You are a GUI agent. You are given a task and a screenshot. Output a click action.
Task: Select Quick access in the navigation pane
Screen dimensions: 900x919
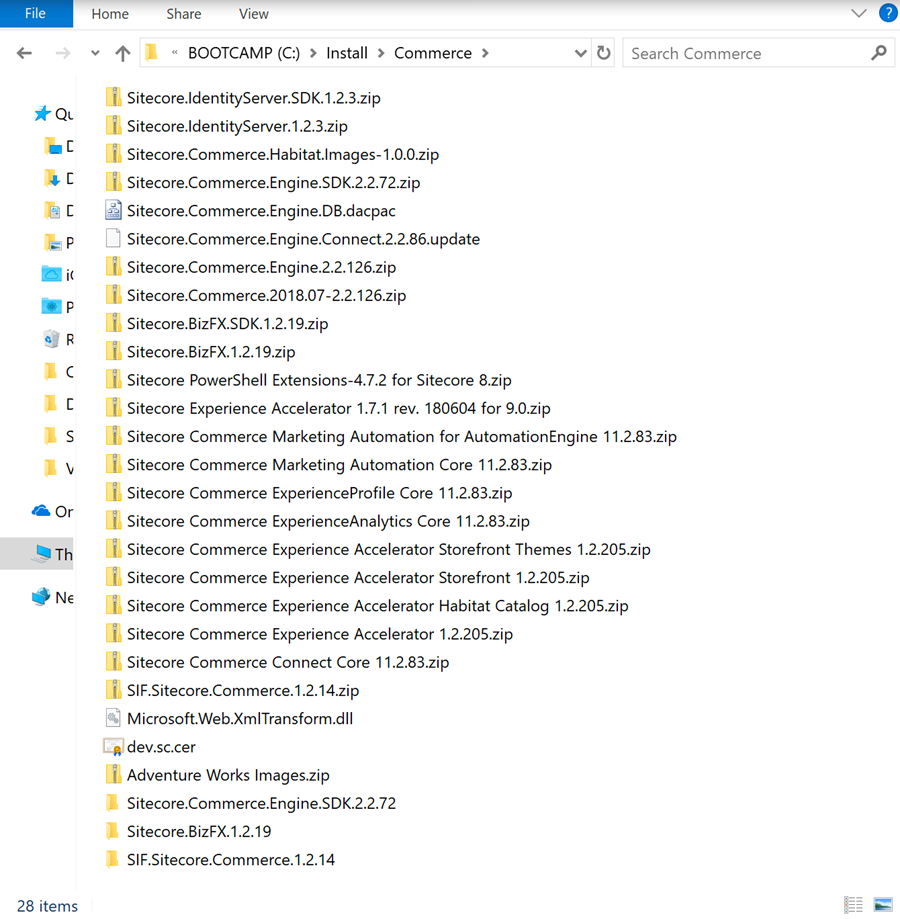pyautogui.click(x=53, y=114)
